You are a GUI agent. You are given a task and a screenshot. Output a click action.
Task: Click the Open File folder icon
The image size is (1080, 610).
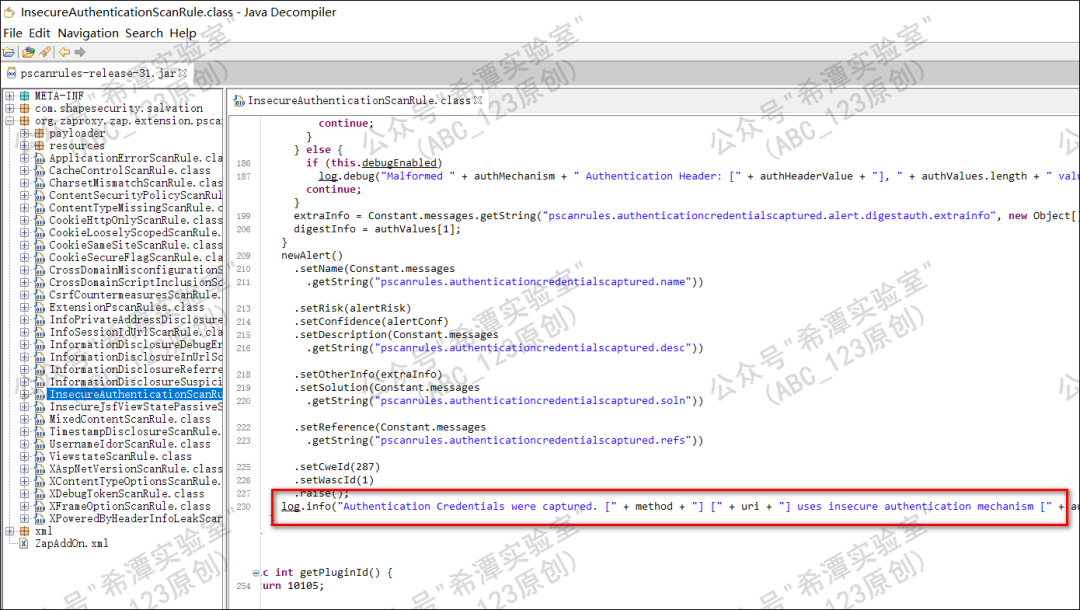click(x=9, y=52)
